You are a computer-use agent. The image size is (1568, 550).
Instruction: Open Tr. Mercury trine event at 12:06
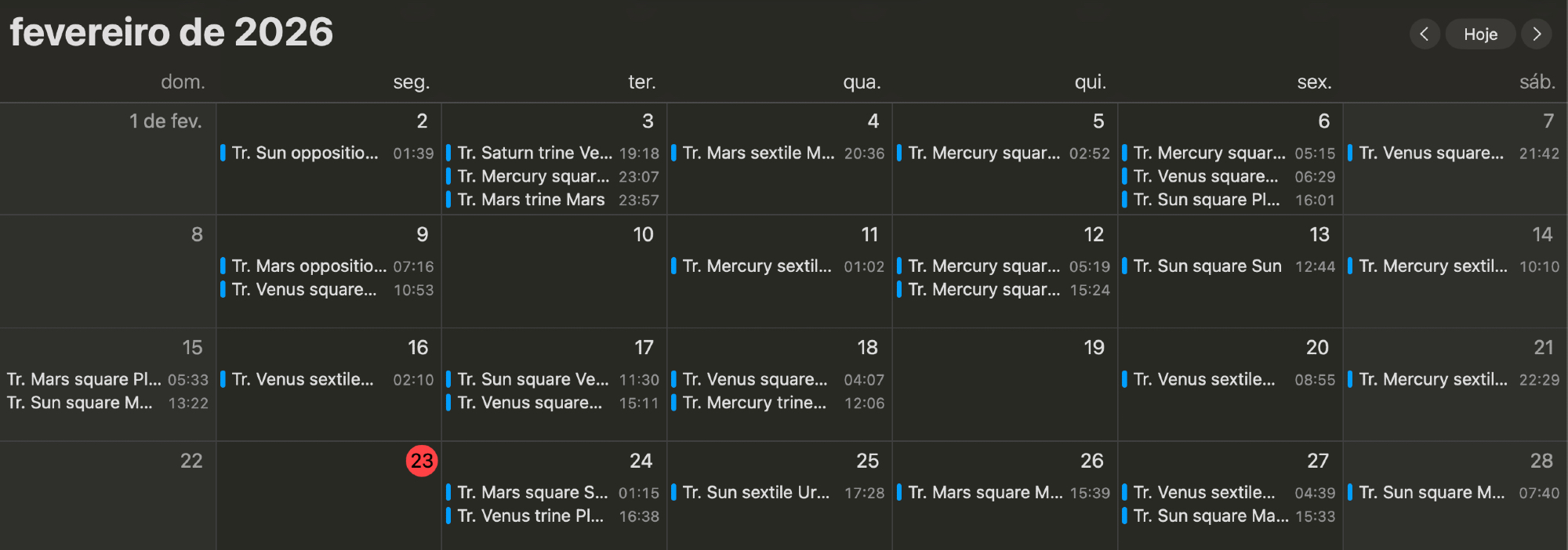coord(754,403)
